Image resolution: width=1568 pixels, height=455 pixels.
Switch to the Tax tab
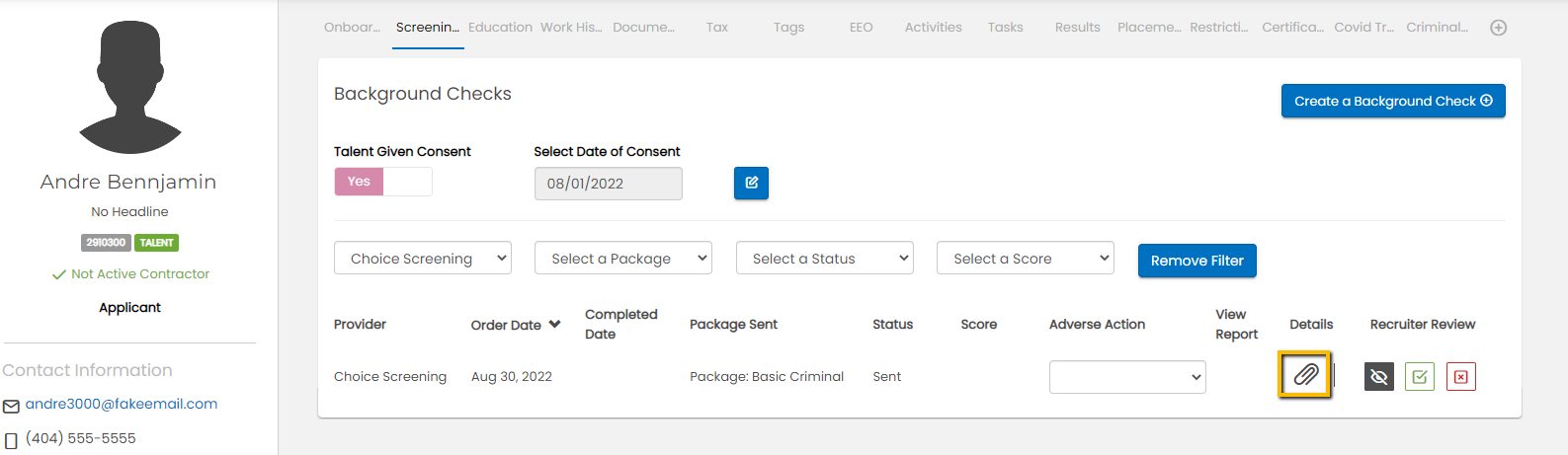[x=717, y=28]
